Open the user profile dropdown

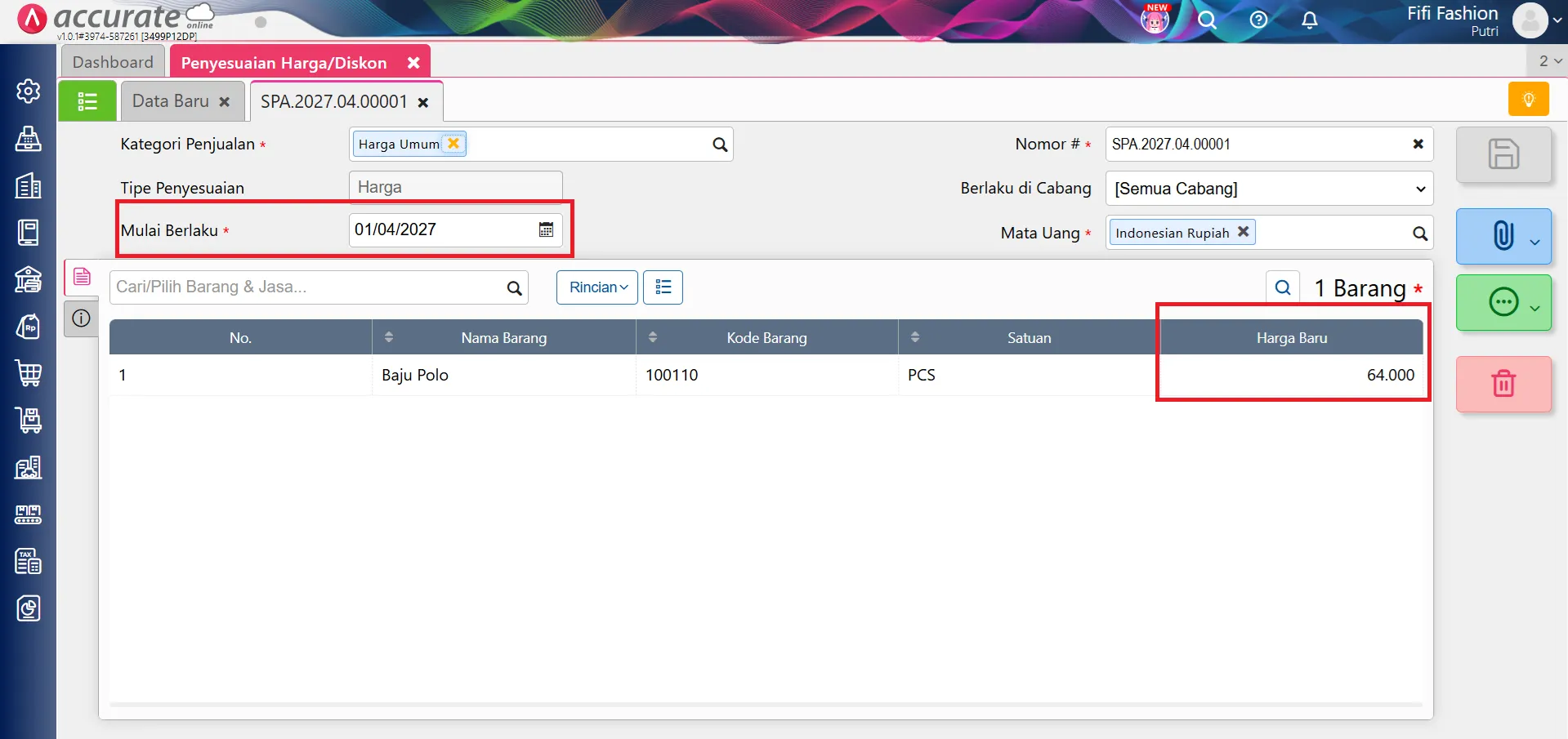tap(1537, 20)
